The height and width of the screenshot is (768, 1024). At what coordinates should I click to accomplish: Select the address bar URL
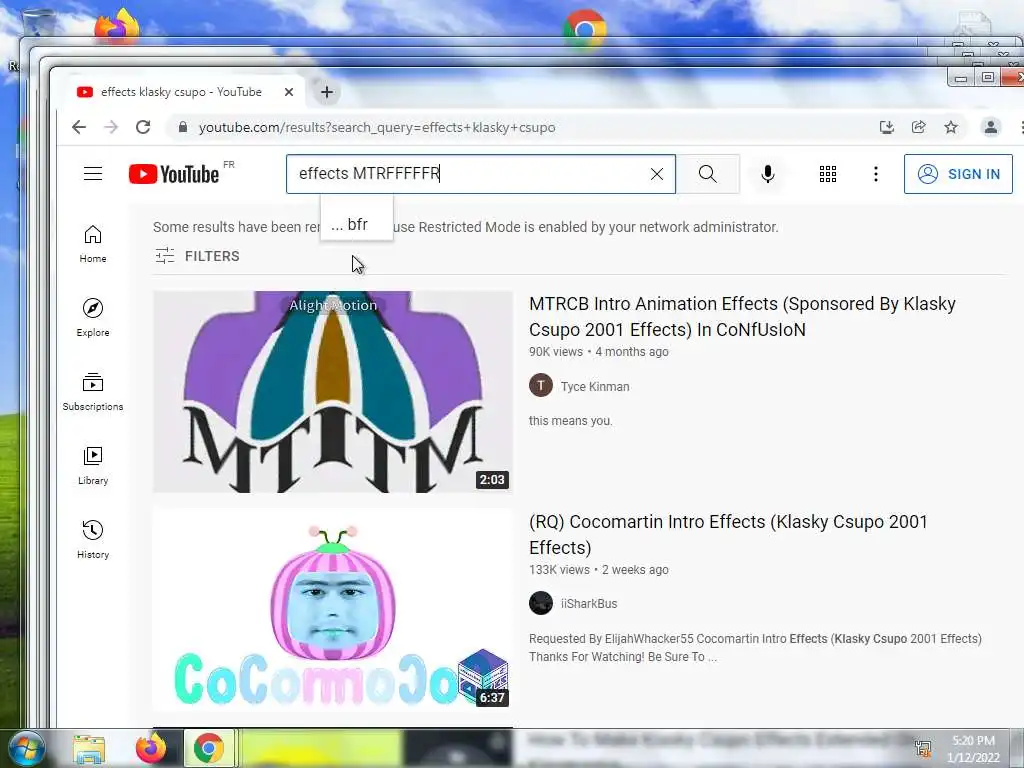[377, 127]
